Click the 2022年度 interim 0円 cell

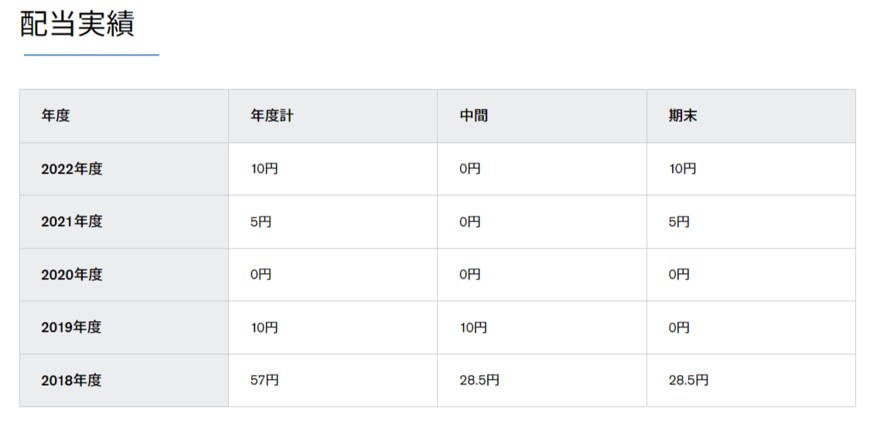pyautogui.click(x=470, y=169)
